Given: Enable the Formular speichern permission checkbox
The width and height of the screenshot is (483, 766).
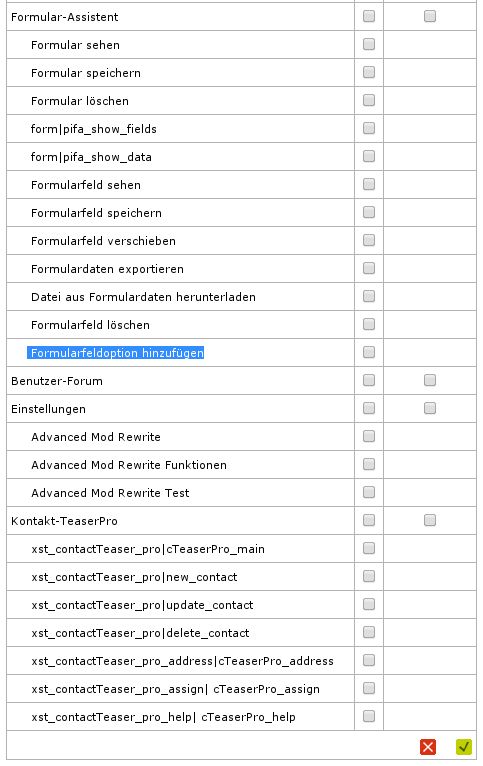Looking at the screenshot, I should pyautogui.click(x=369, y=72).
